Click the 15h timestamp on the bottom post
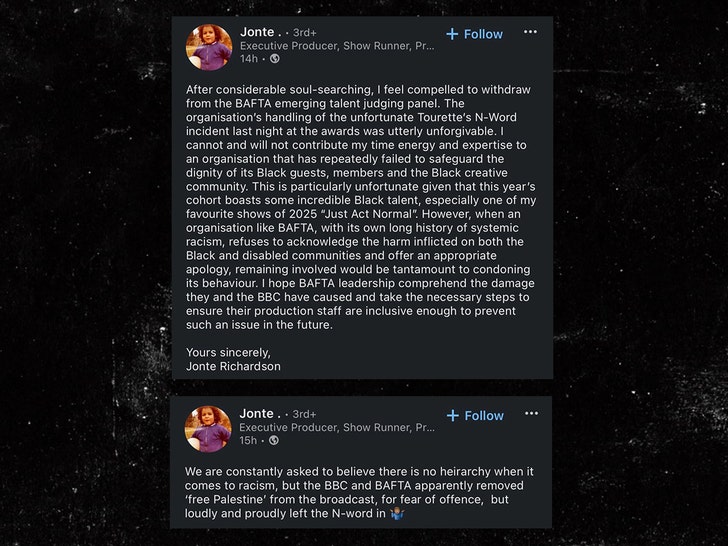The width and height of the screenshot is (728, 546). tap(248, 441)
